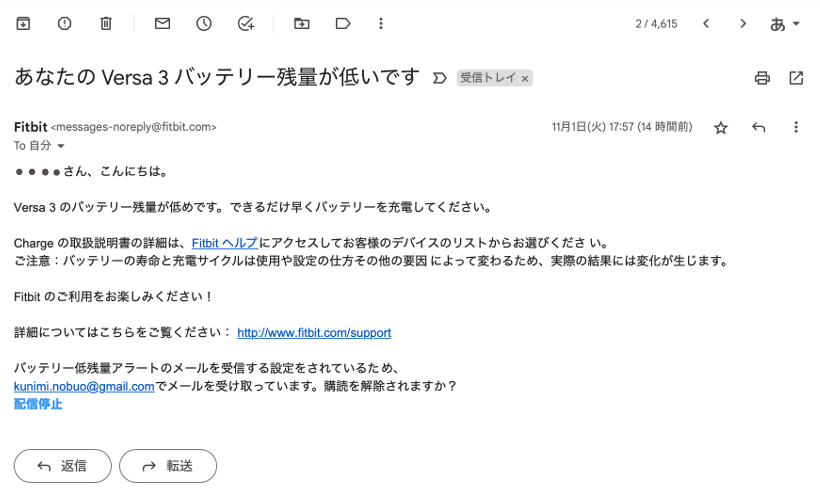820x499 pixels.
Task: Star the Fitbit message
Action: click(720, 127)
